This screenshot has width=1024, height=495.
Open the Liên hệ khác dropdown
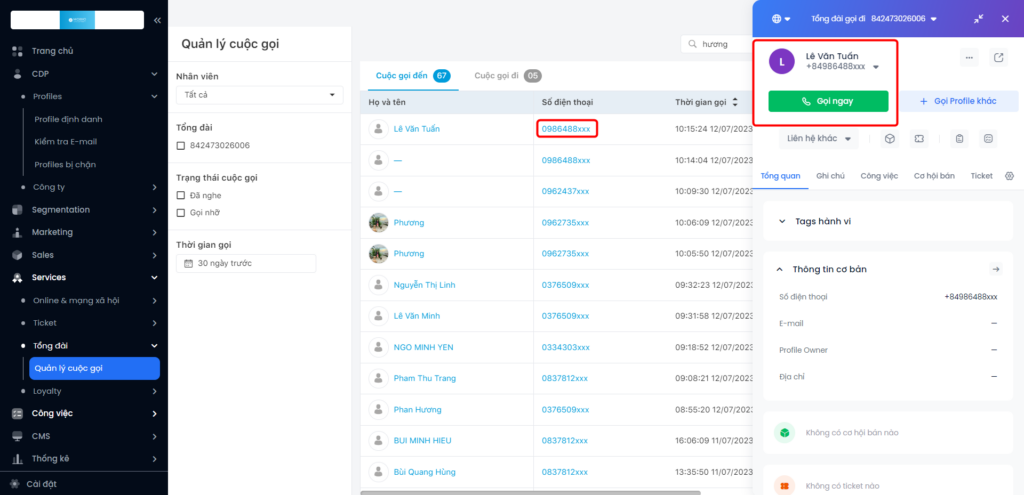pos(818,138)
